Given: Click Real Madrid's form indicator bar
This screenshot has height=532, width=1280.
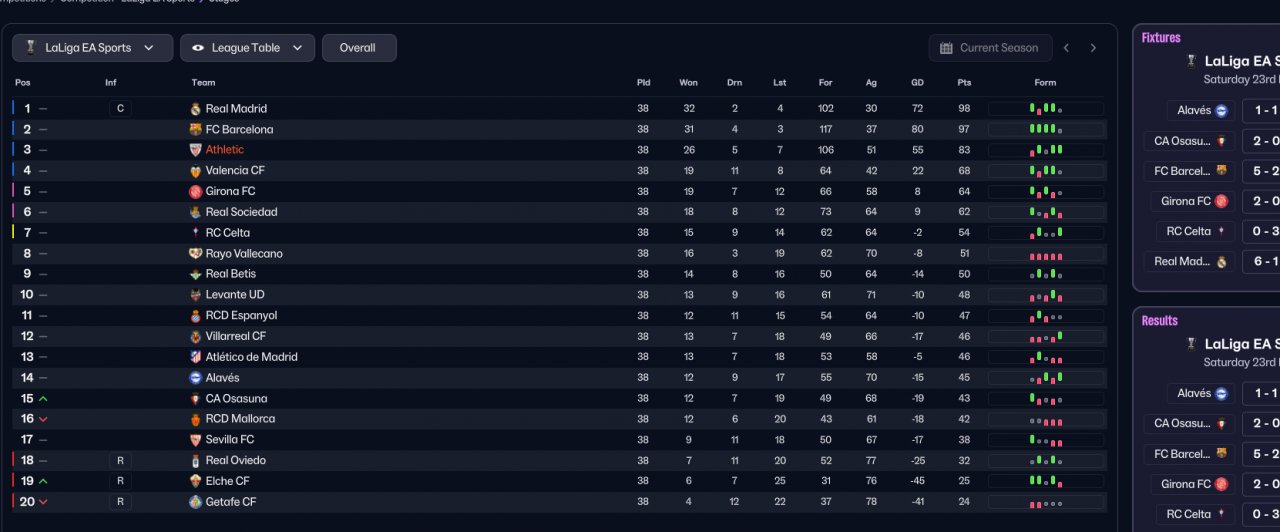Looking at the screenshot, I should pyautogui.click(x=1045, y=109).
